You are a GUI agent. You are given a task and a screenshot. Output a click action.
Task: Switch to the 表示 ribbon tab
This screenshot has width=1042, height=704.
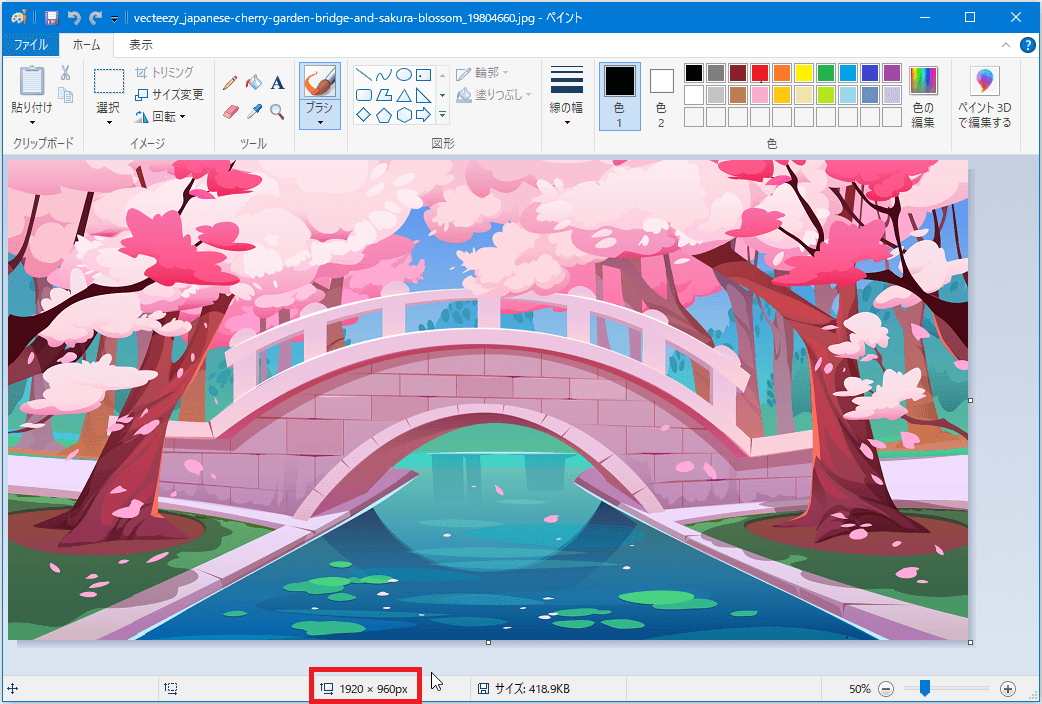(140, 45)
